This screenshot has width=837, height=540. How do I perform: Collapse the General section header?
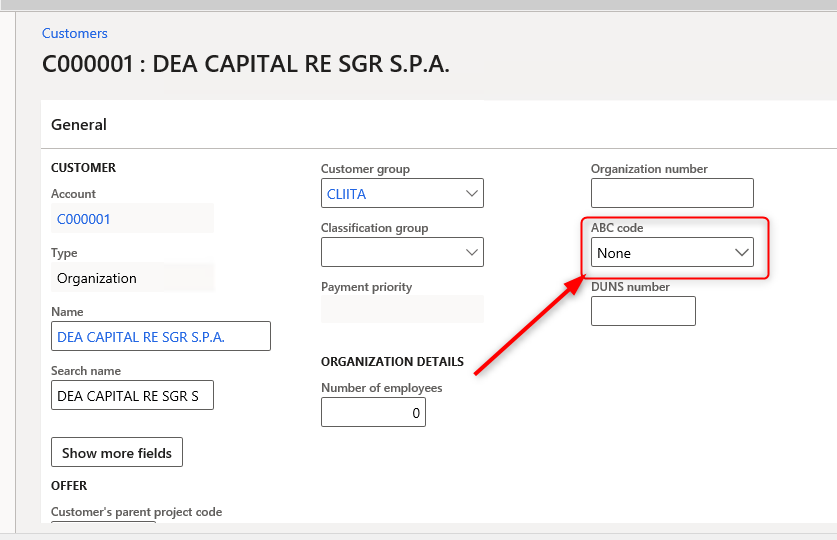pos(79,125)
